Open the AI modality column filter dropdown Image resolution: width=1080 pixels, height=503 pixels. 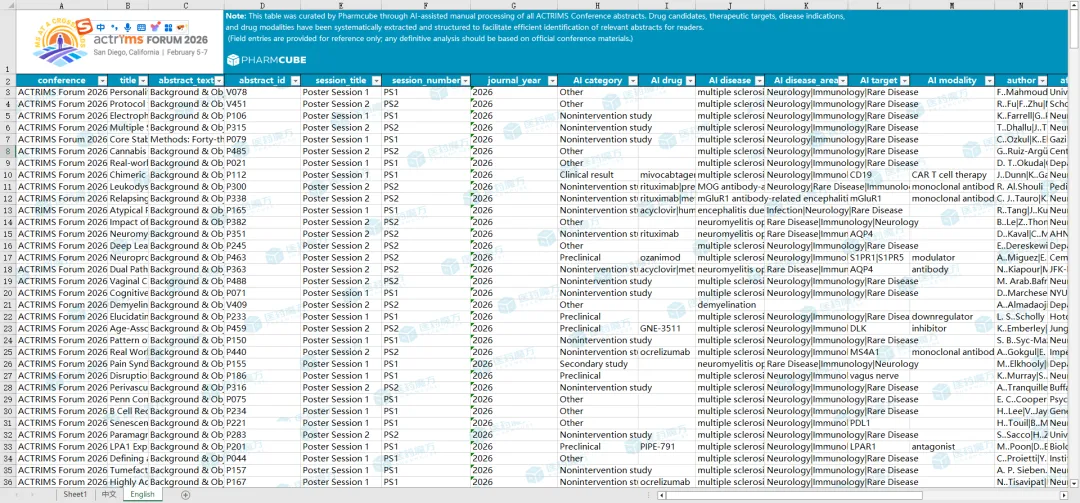[989, 81]
